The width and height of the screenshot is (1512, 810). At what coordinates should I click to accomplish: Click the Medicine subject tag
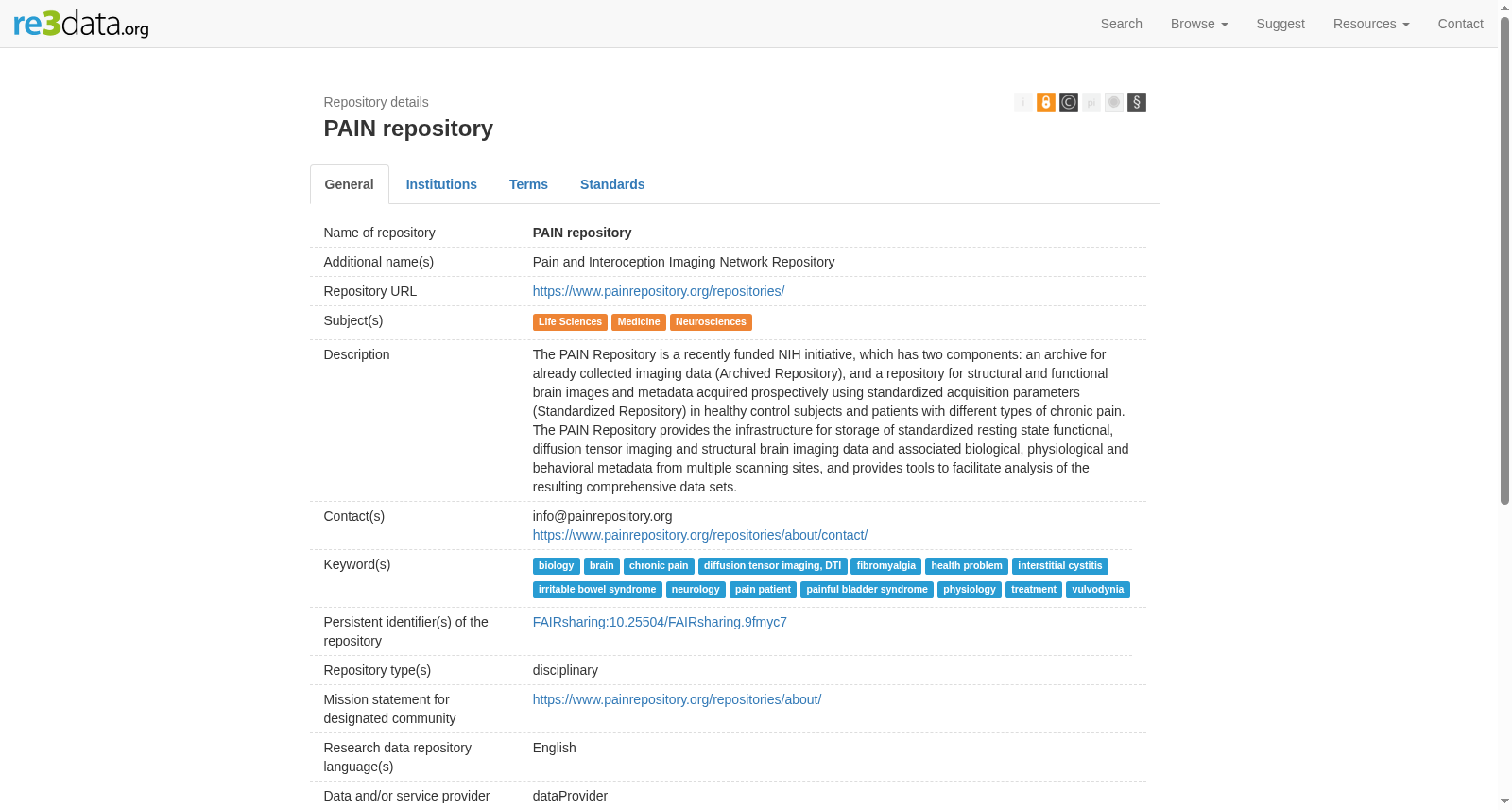[639, 322]
